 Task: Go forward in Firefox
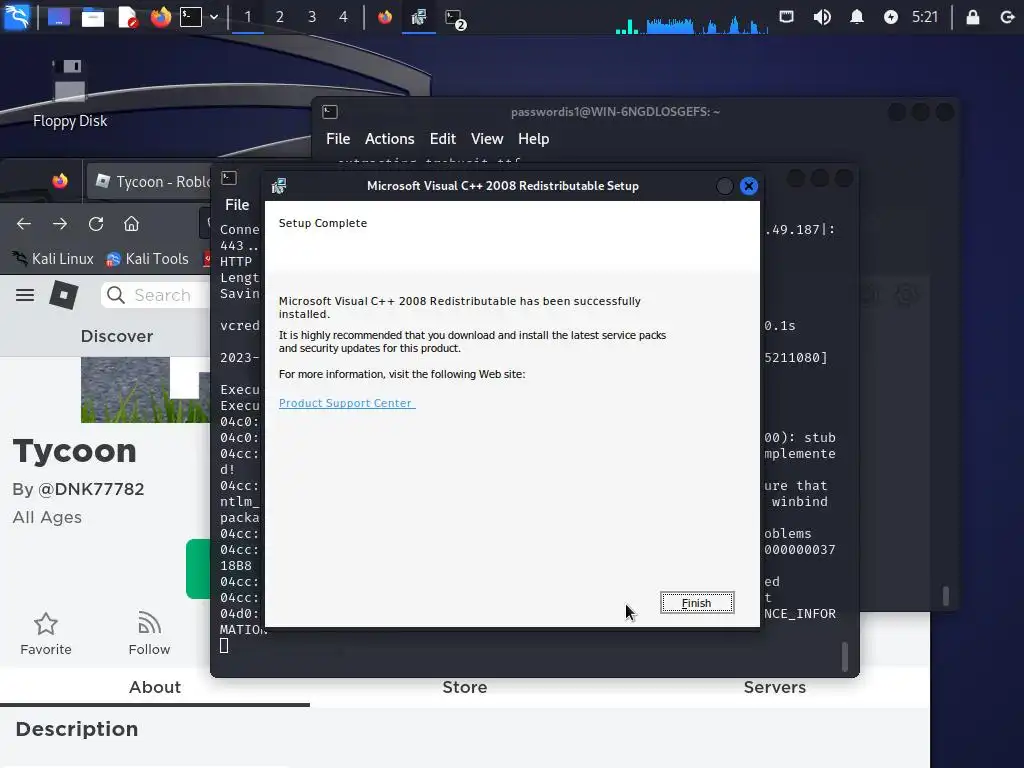click(x=60, y=224)
